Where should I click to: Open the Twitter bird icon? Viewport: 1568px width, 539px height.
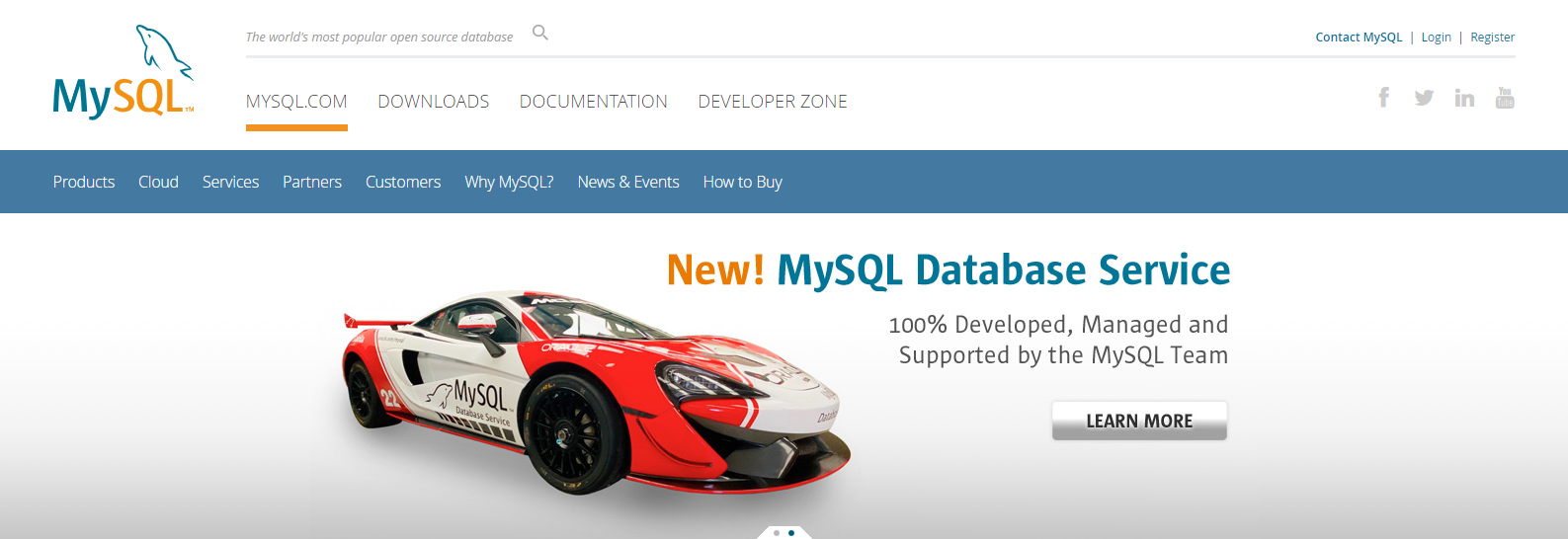click(x=1424, y=98)
